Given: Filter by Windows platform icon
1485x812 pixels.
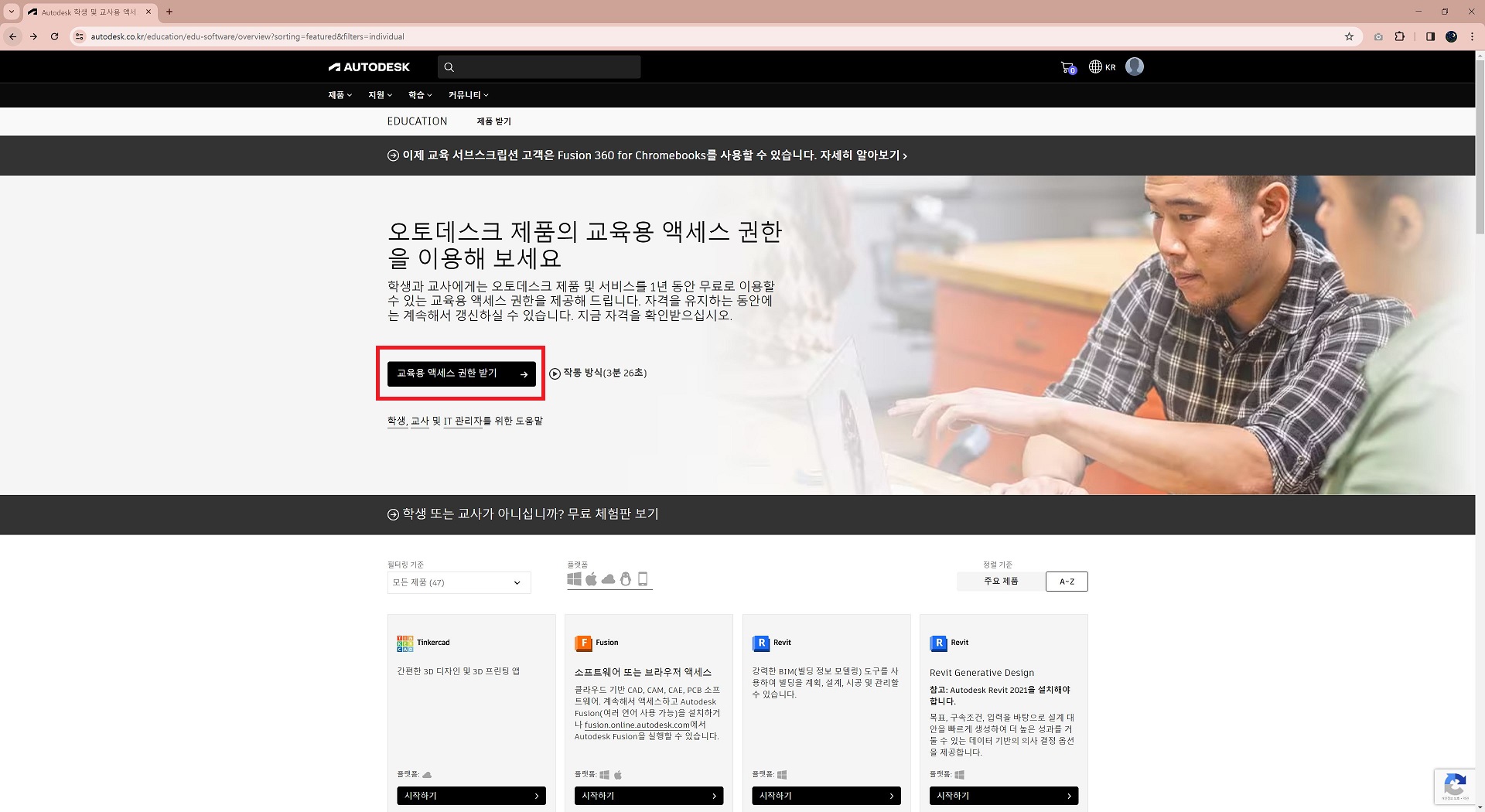Looking at the screenshot, I should pos(574,579).
